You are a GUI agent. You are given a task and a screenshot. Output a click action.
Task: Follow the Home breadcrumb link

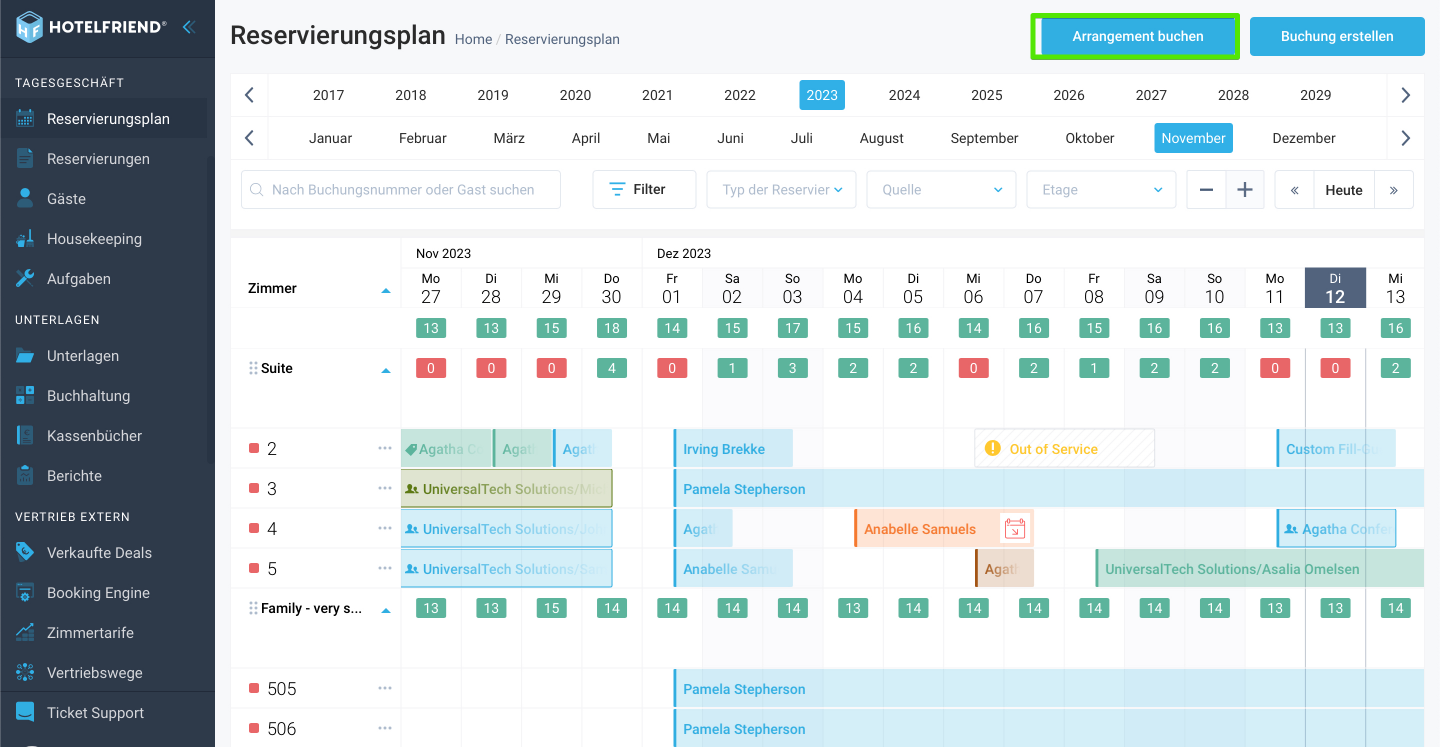(473, 39)
